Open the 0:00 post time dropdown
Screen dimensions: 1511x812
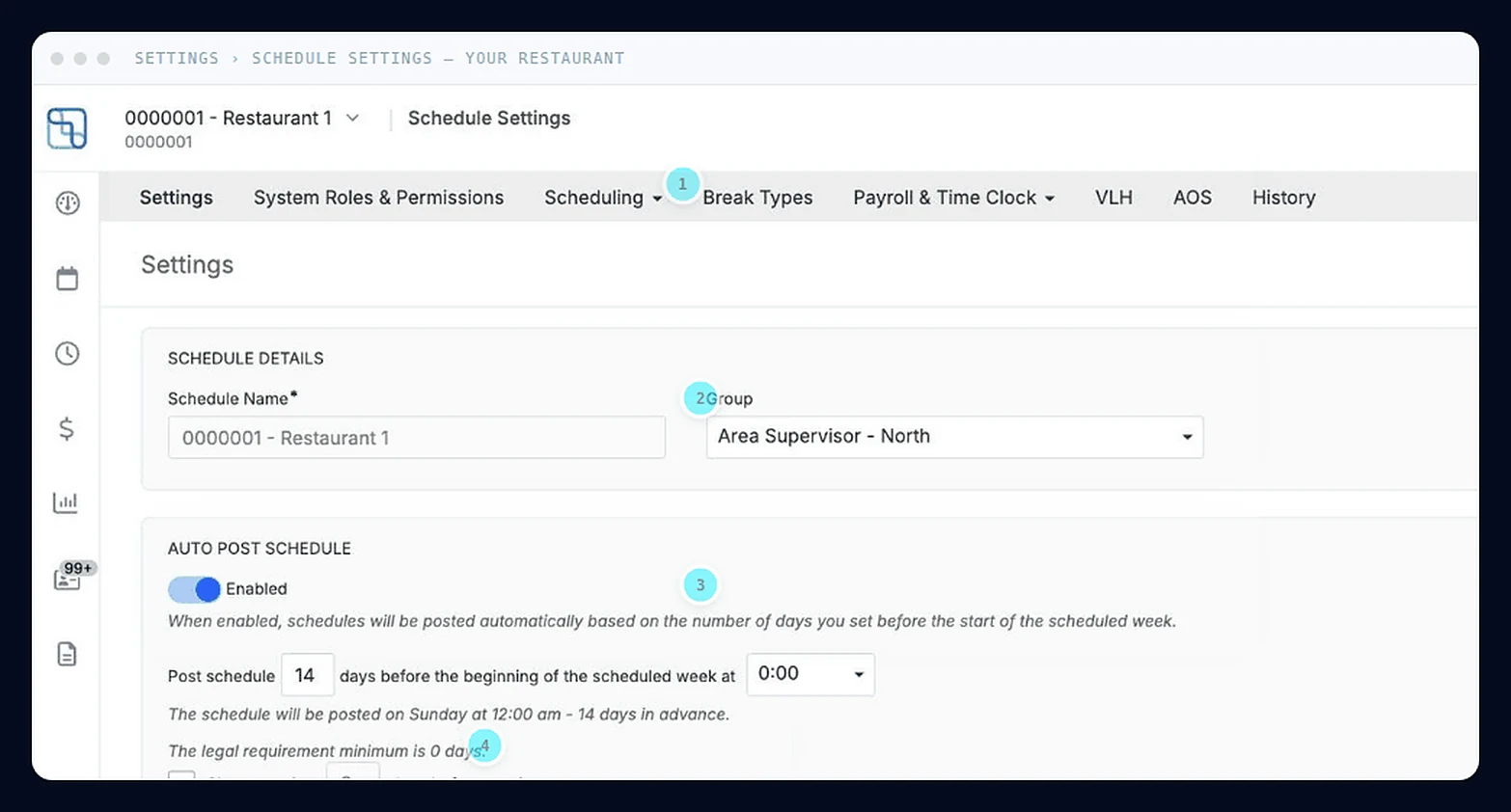[x=810, y=674]
